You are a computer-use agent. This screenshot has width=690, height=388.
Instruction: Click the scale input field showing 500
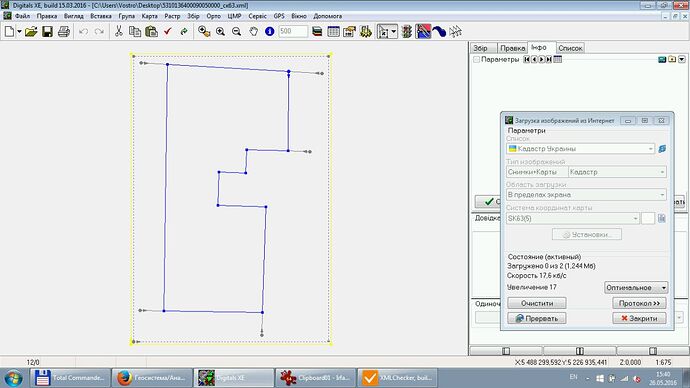tap(293, 31)
